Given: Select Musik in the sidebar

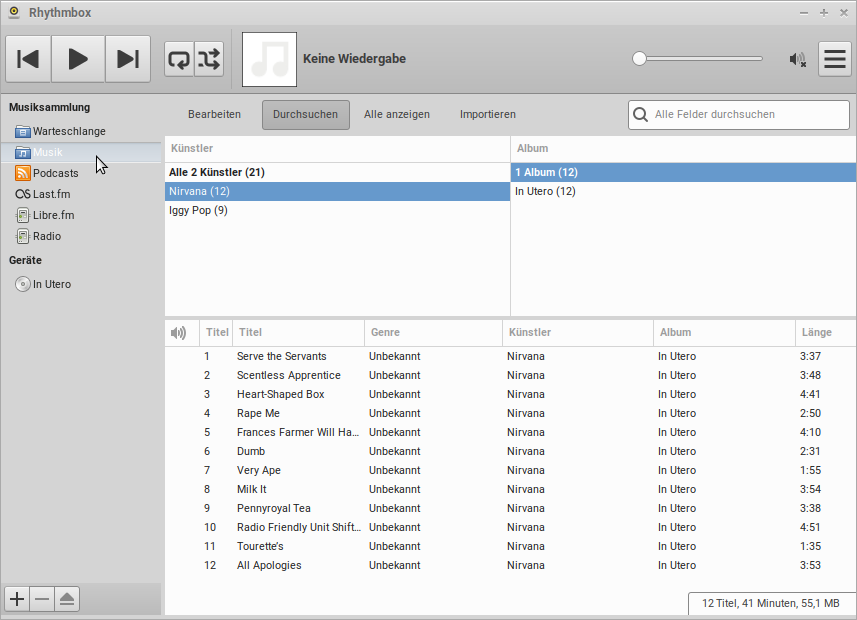Looking at the screenshot, I should pos(81,152).
